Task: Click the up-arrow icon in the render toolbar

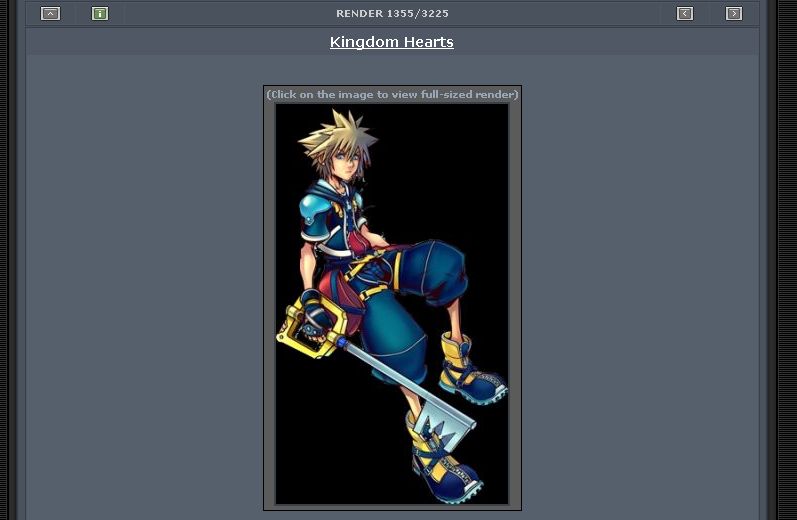Action: [x=50, y=14]
